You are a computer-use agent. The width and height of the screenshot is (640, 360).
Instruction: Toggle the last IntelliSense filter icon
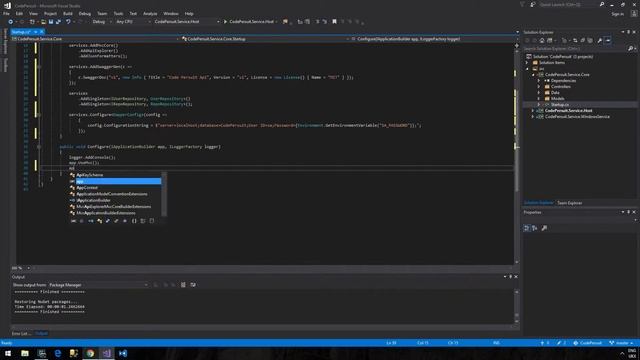(x=152, y=221)
